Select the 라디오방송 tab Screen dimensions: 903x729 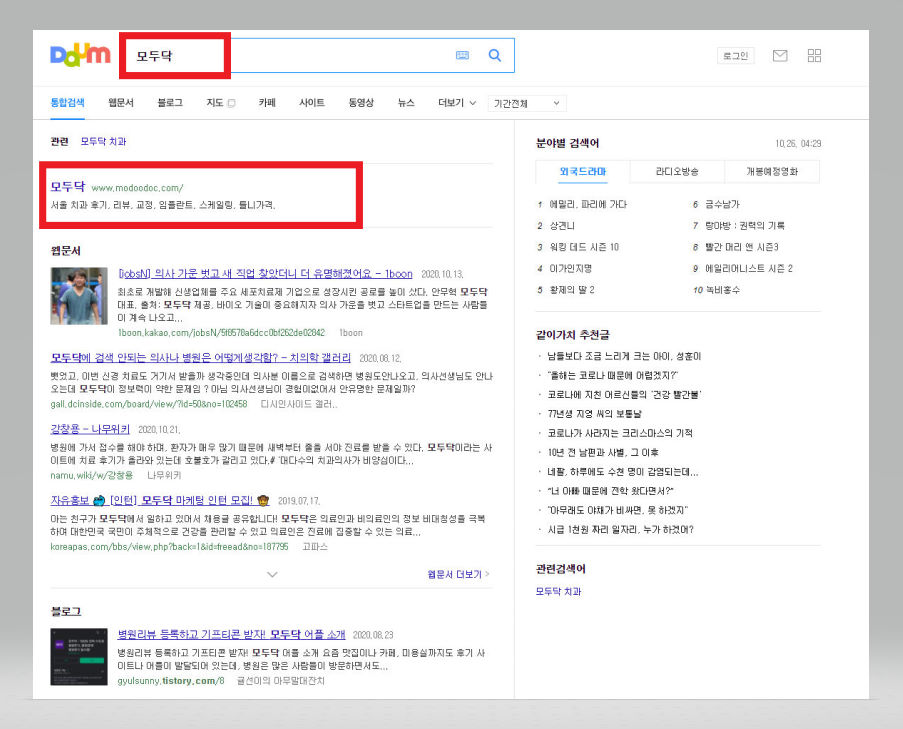(677, 172)
